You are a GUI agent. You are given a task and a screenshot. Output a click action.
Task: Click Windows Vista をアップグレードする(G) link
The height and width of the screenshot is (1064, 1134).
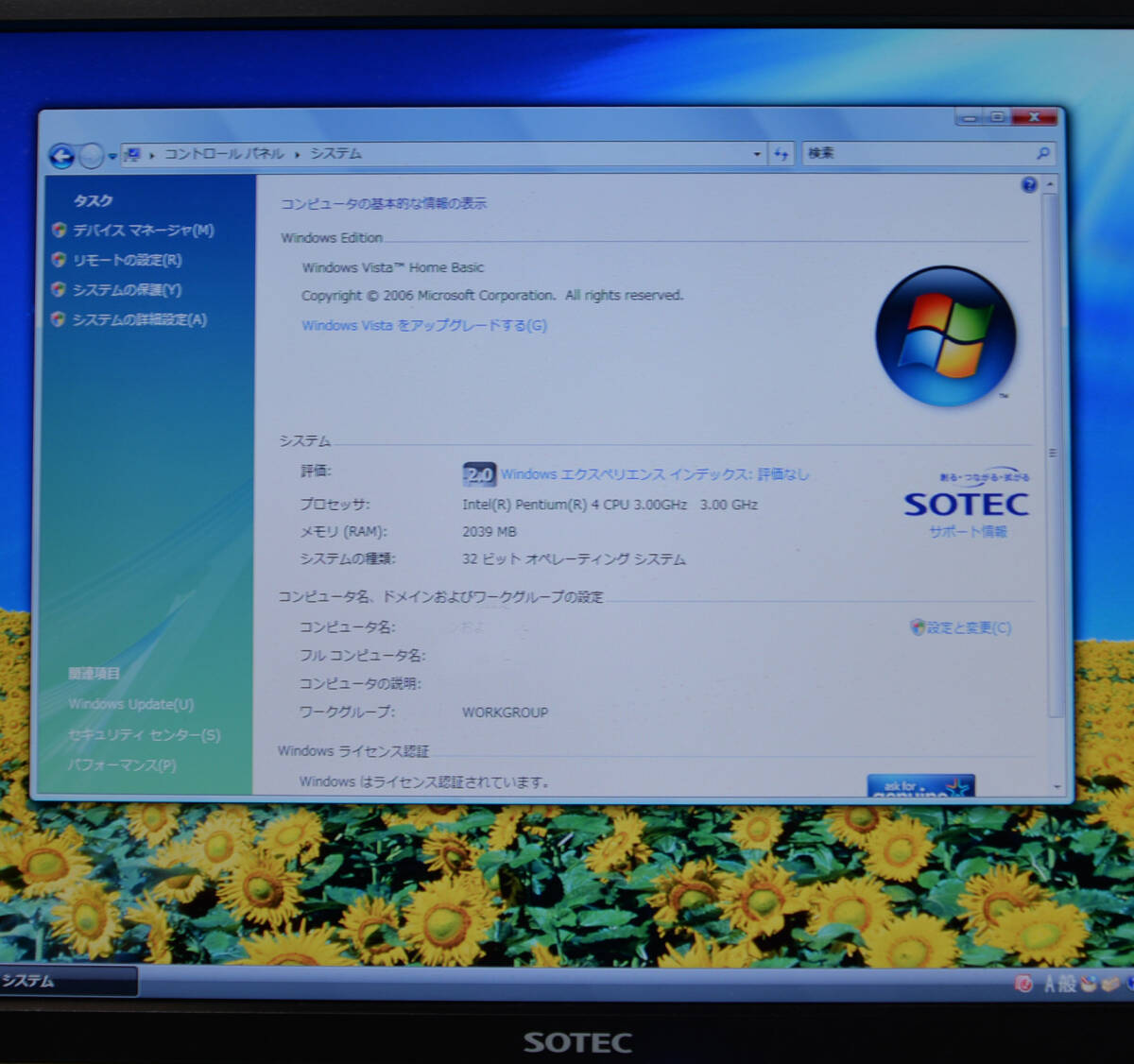pyautogui.click(x=424, y=325)
